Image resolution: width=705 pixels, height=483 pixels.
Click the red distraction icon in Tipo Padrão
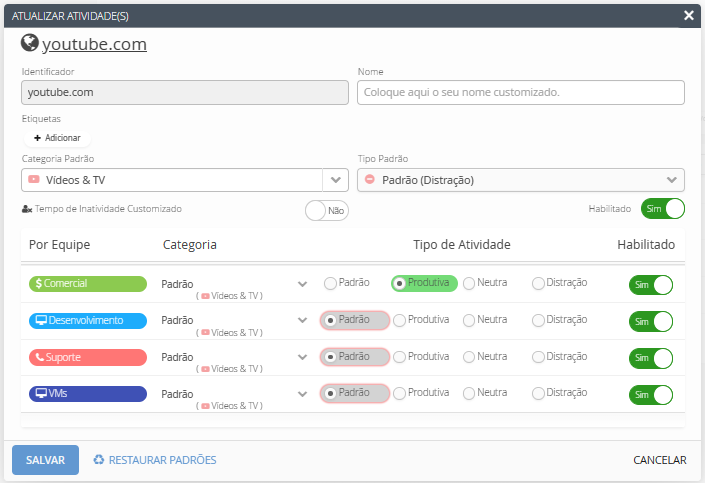[x=370, y=179]
